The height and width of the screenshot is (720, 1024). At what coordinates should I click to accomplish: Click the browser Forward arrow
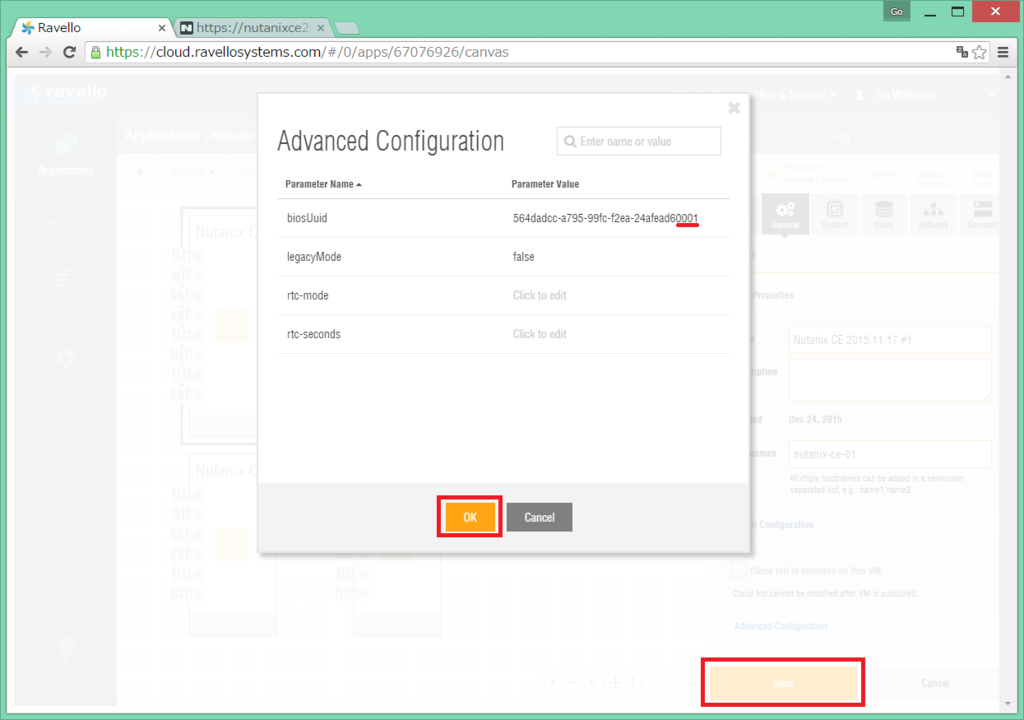(45, 52)
